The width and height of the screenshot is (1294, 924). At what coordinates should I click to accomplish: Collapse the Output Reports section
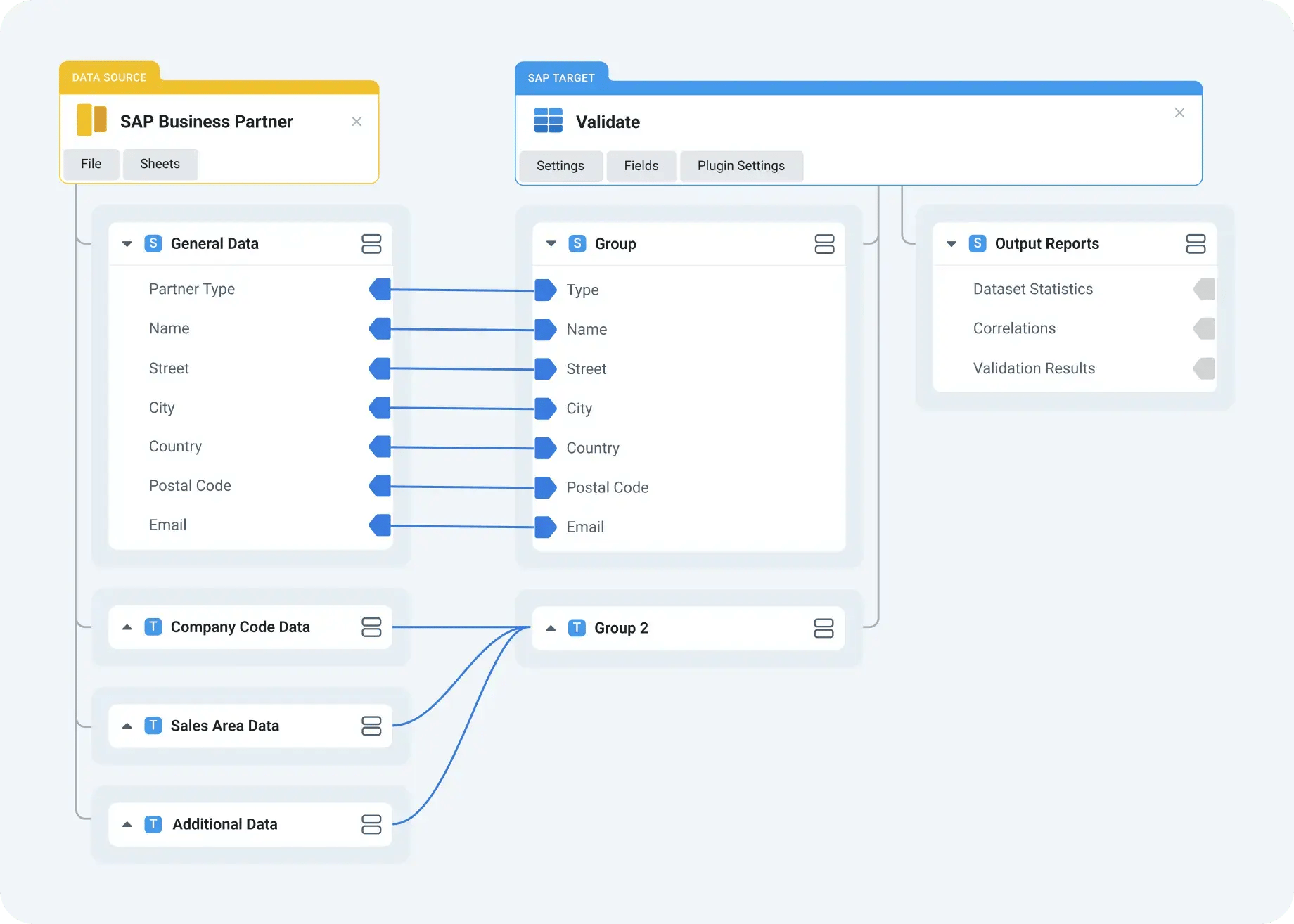point(952,244)
